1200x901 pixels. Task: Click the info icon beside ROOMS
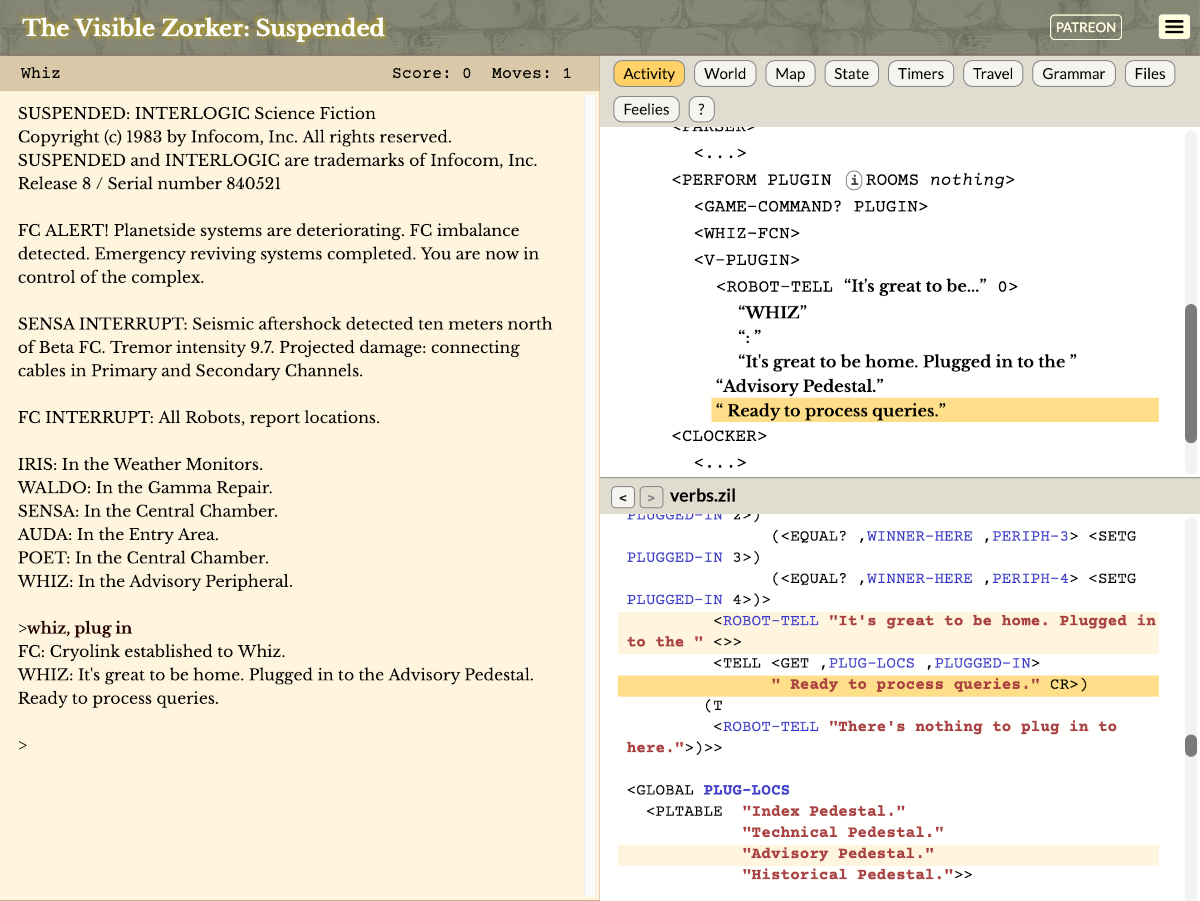coord(854,180)
